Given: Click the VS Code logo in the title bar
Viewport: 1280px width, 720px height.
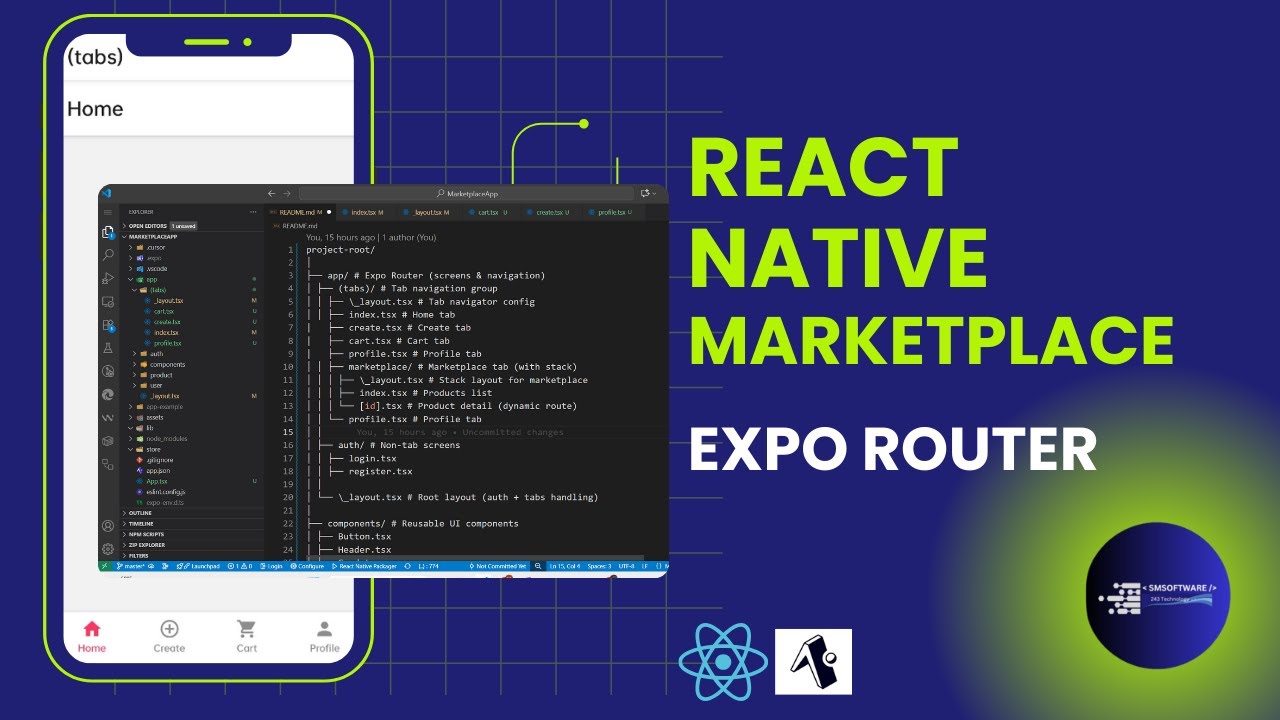Looking at the screenshot, I should tap(106, 193).
